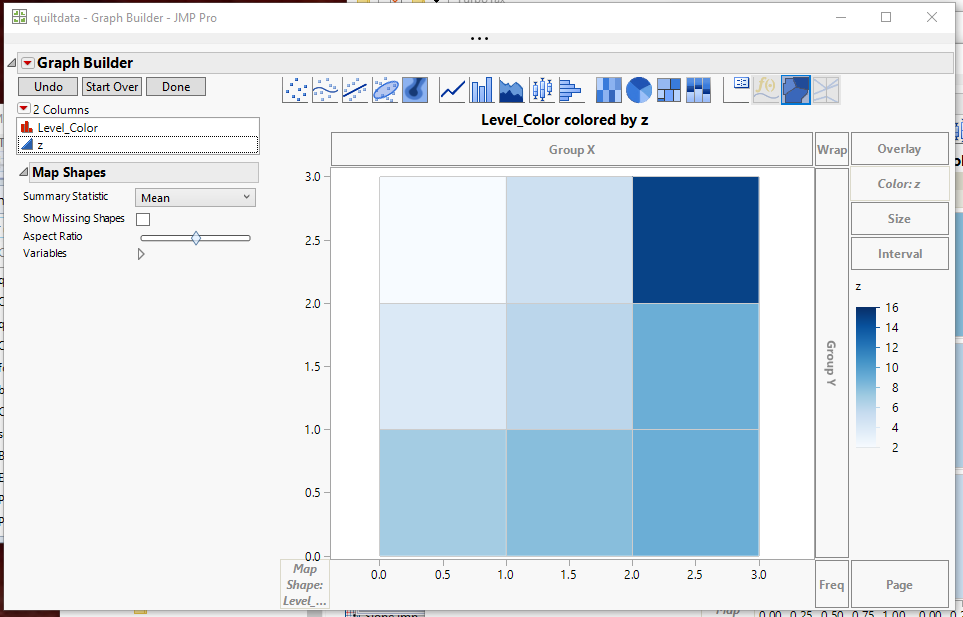Select the Contour element icon
Screen dimensions: 963x617
tap(415, 90)
